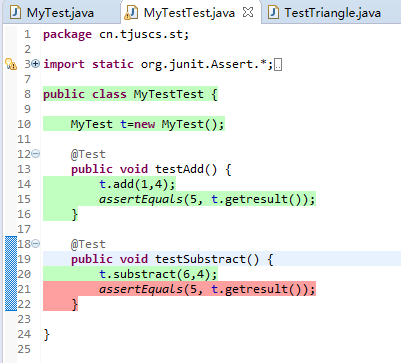The width and height of the screenshot is (401, 363).
Task: Click the blue range indicator beside lines 18-22
Action: click(11, 273)
